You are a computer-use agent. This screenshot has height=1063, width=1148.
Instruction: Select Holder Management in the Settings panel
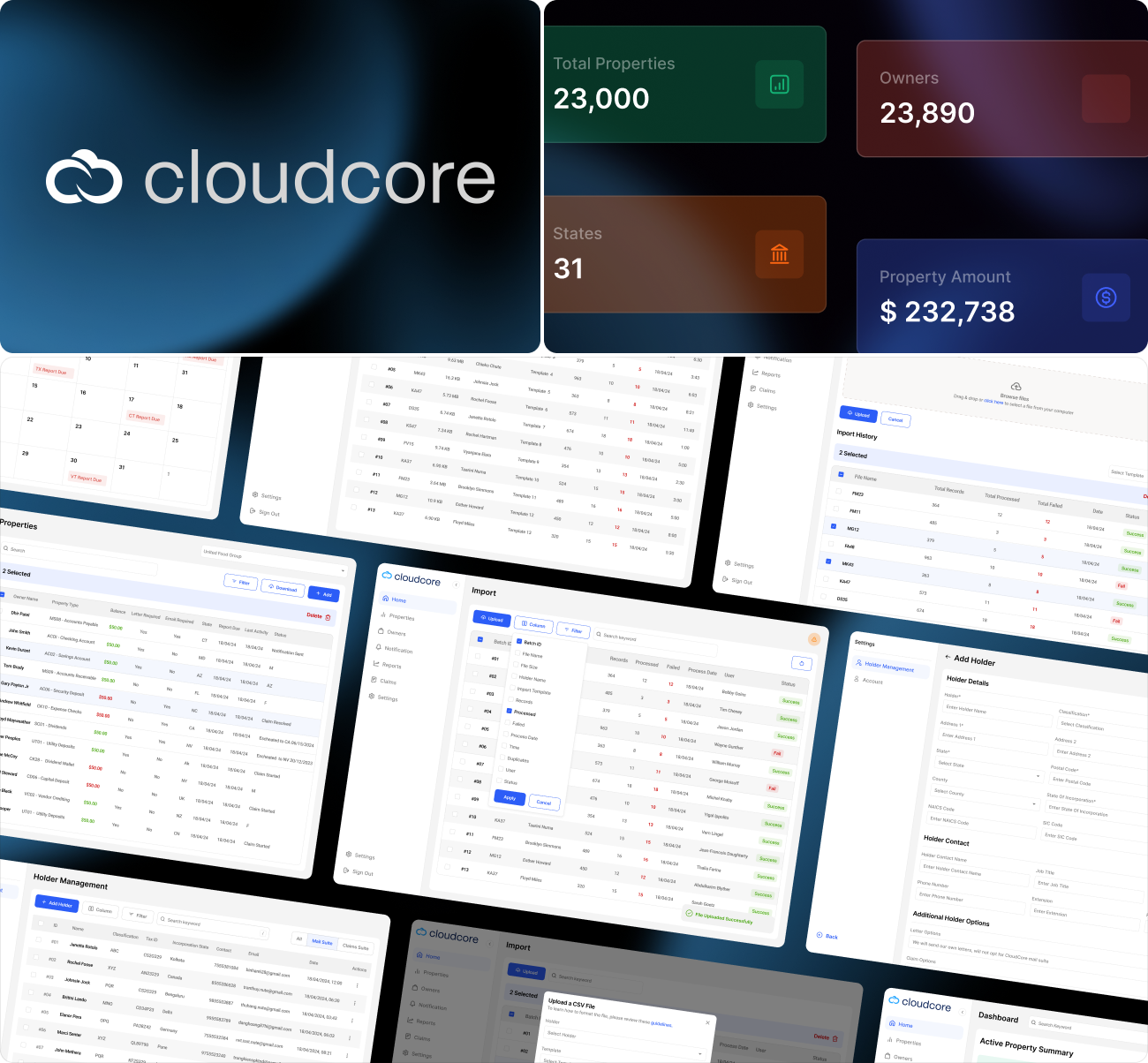pos(890,666)
